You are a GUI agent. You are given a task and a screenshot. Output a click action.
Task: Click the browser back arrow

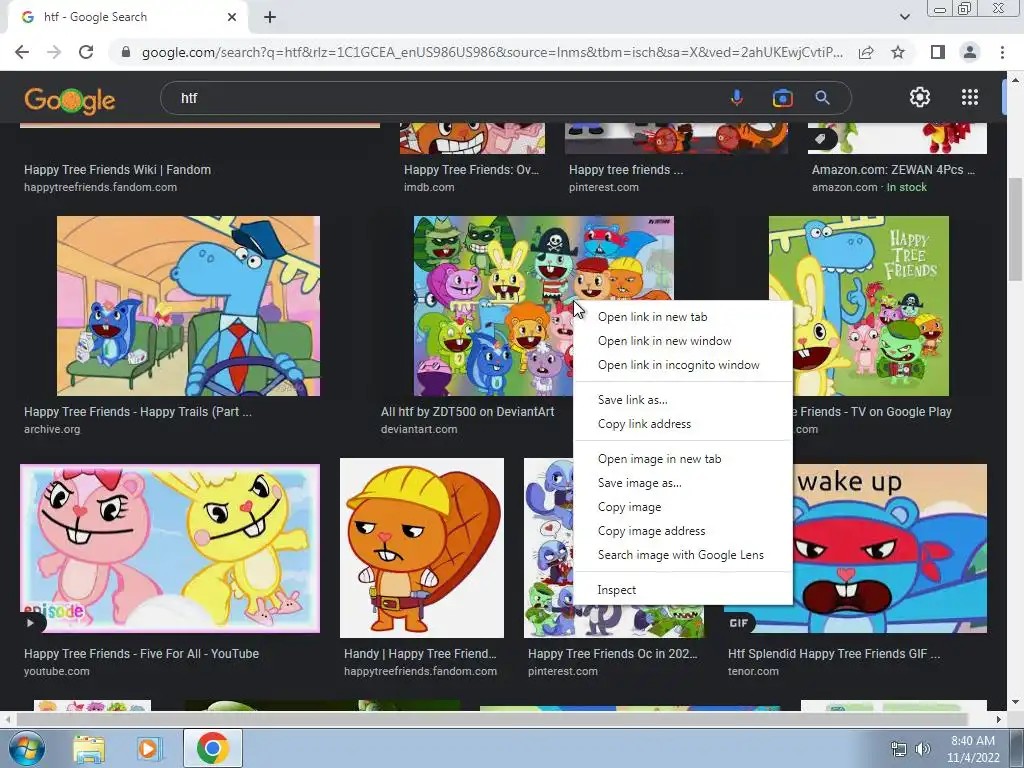22,52
